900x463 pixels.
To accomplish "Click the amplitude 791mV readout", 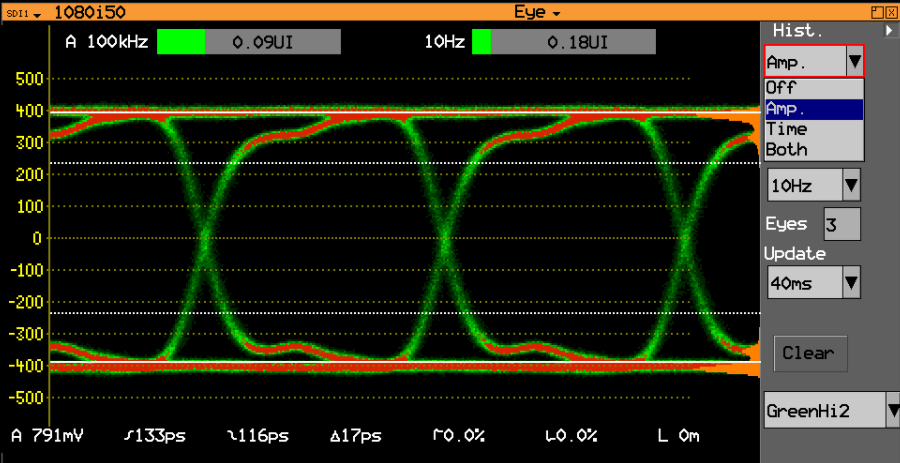I will pos(48,436).
